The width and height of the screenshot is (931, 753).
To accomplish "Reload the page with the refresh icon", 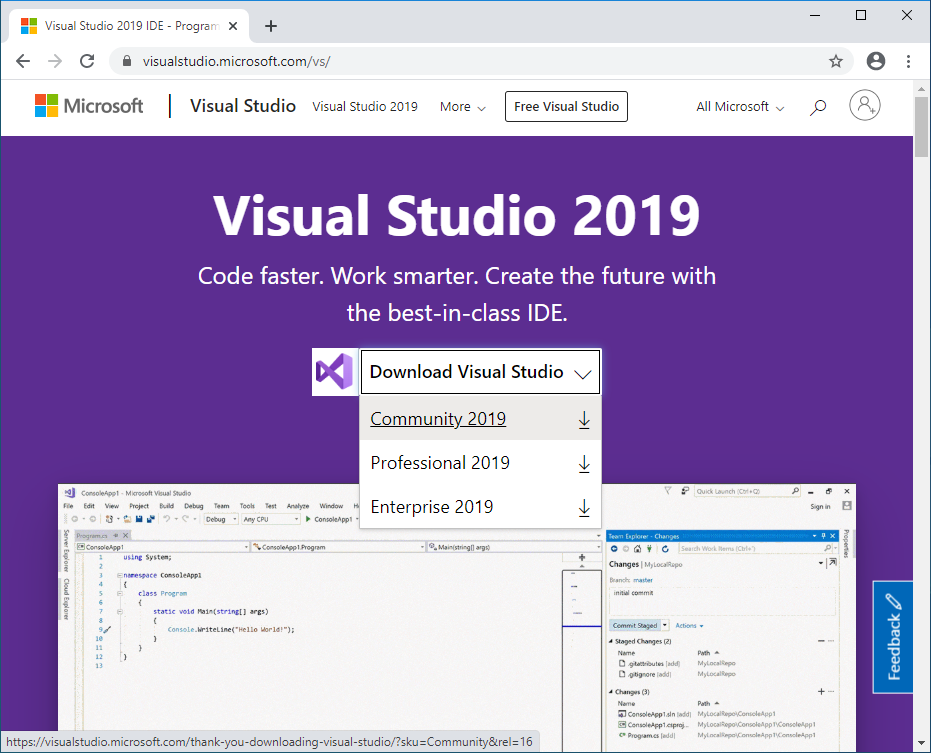I will click(x=87, y=61).
